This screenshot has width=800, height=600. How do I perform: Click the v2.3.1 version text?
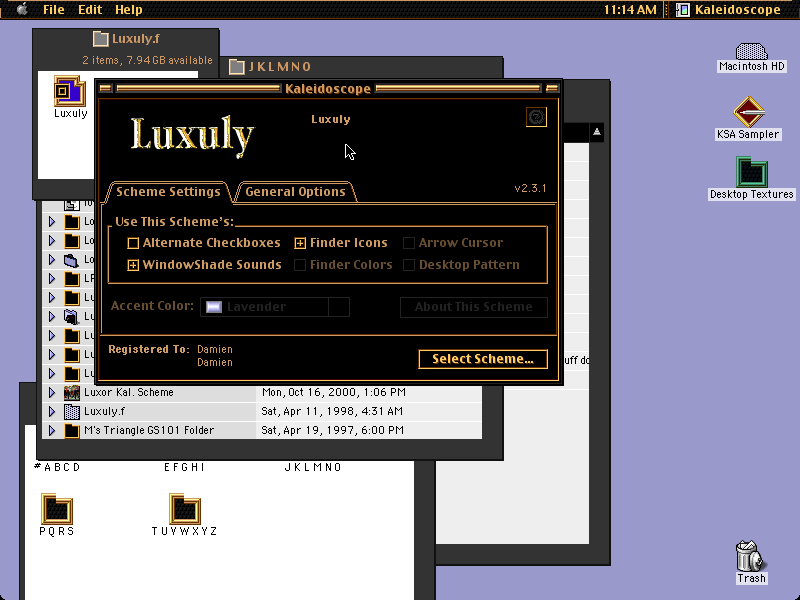click(x=530, y=188)
